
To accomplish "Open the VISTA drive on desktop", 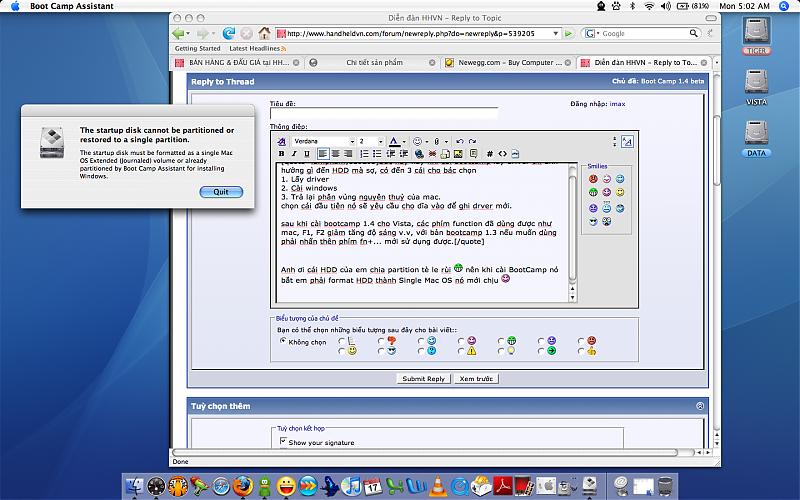I will click(756, 84).
